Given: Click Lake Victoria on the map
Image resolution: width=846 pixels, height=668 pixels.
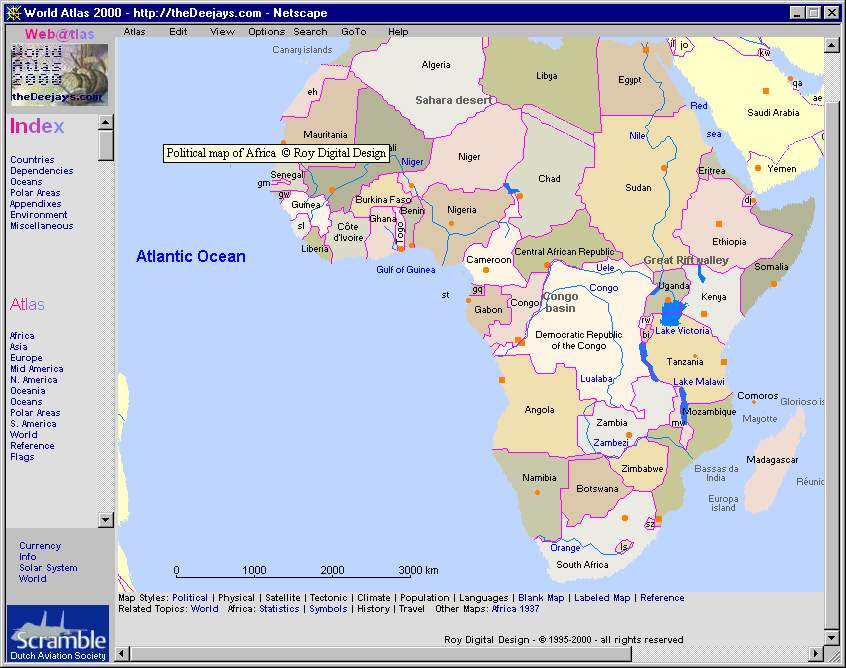Looking at the screenshot, I should [x=672, y=312].
